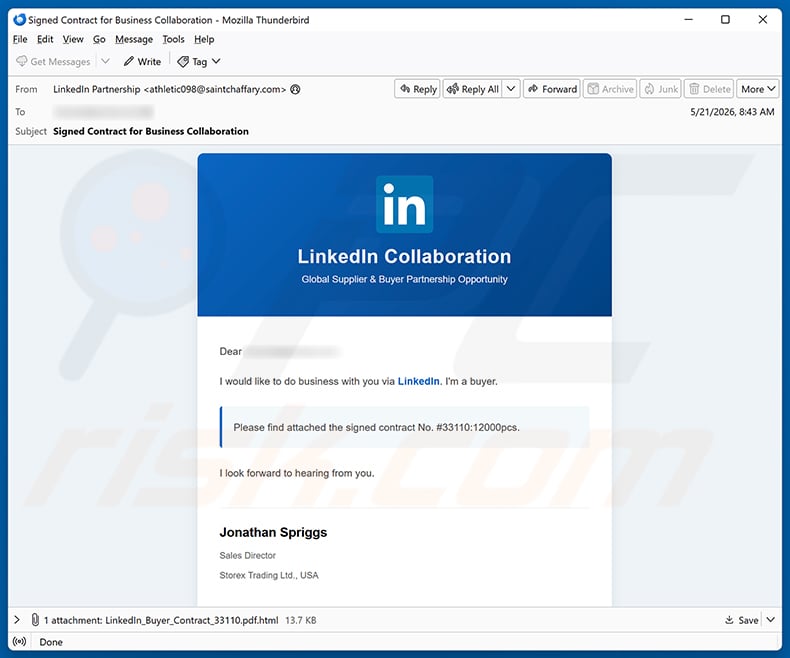Open the Help menu
Screen dimensions: 790x658
click(x=204, y=39)
